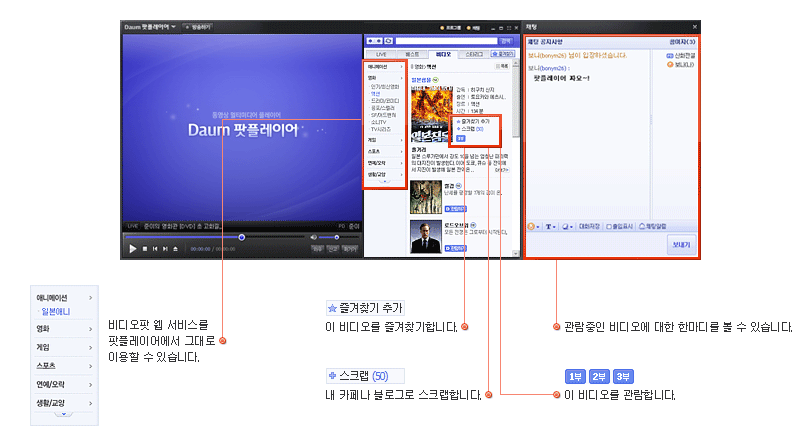Expand the 영화 category in player sidebar

(385, 78)
